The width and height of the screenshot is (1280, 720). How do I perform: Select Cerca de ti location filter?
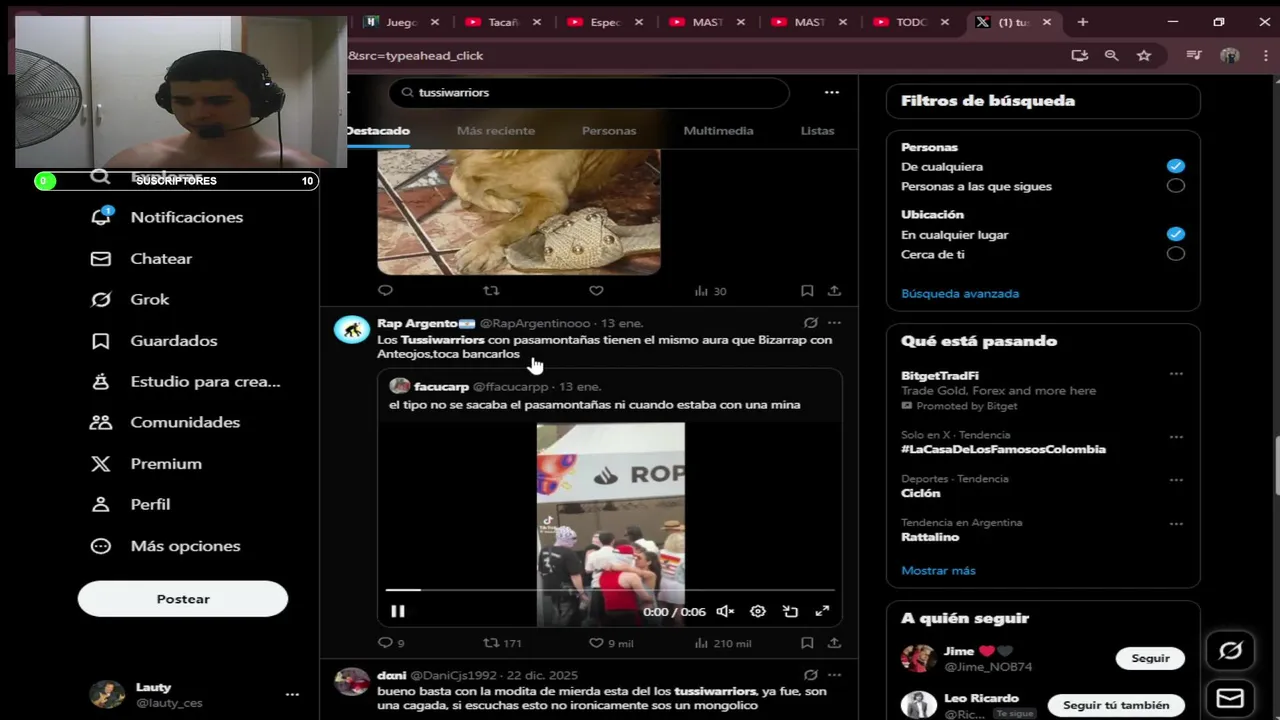(x=1176, y=254)
